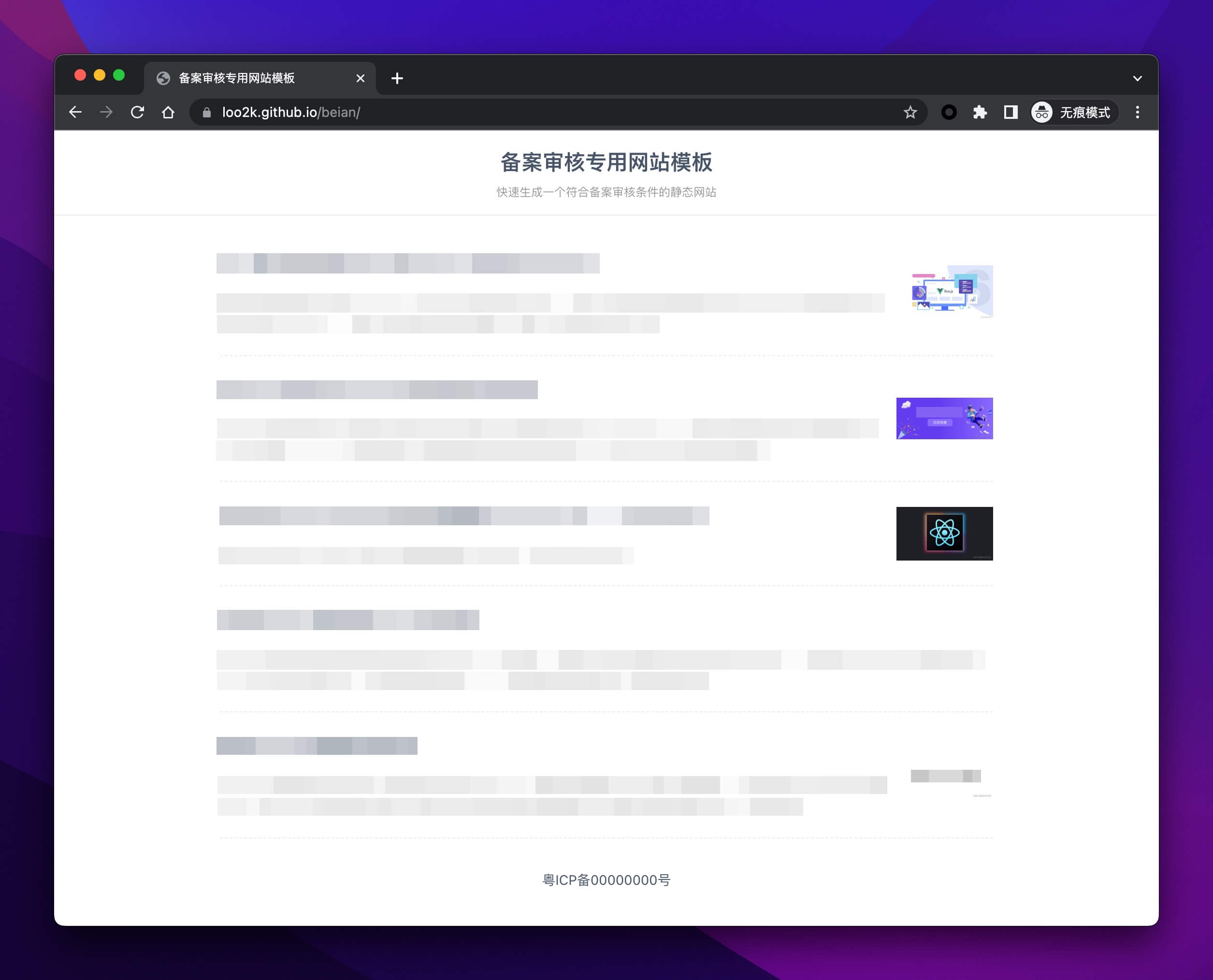Open the page in reader view icon
Image resolution: width=1213 pixels, height=980 pixels.
(1010, 111)
